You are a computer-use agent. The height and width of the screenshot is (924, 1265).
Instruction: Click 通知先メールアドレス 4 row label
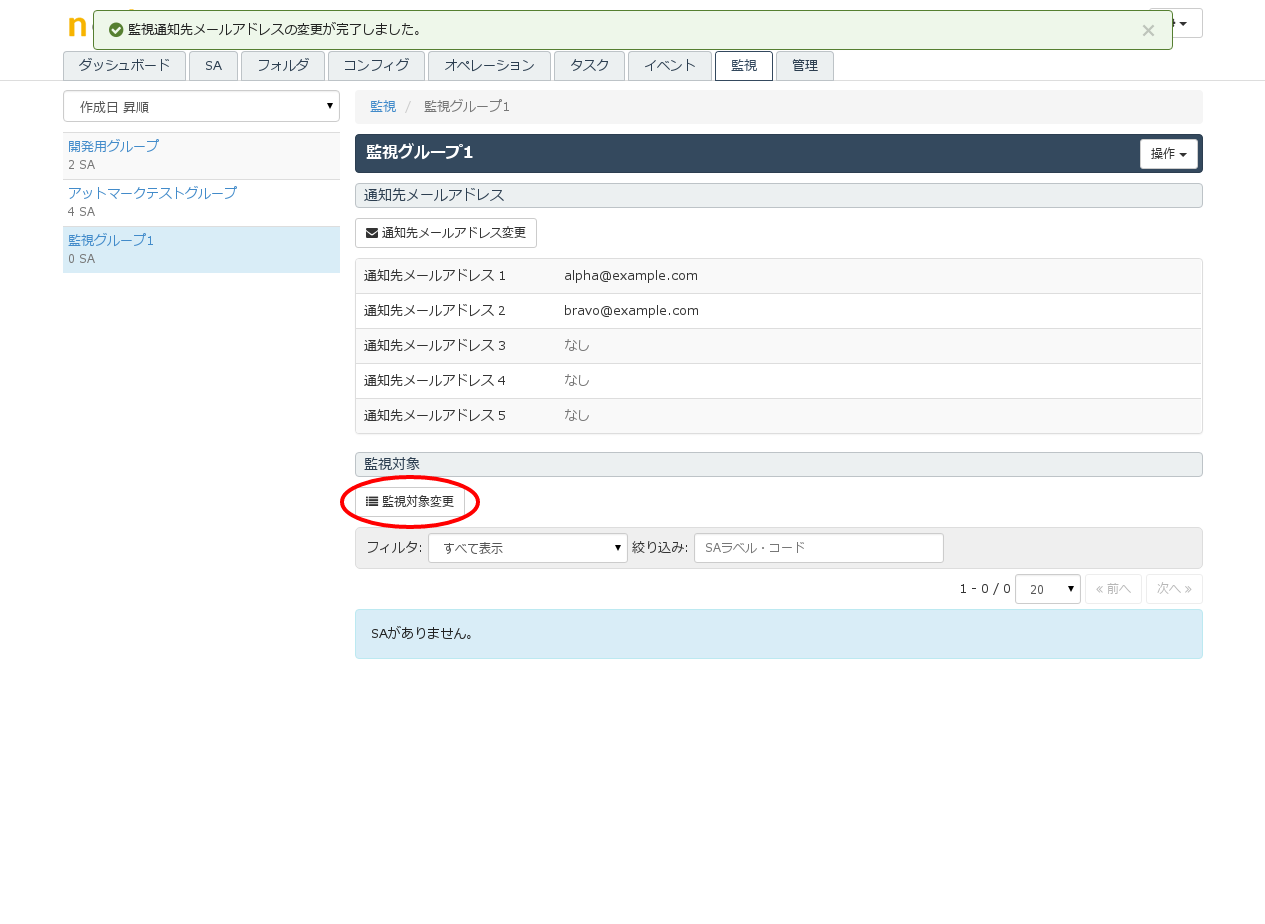[x=435, y=381]
